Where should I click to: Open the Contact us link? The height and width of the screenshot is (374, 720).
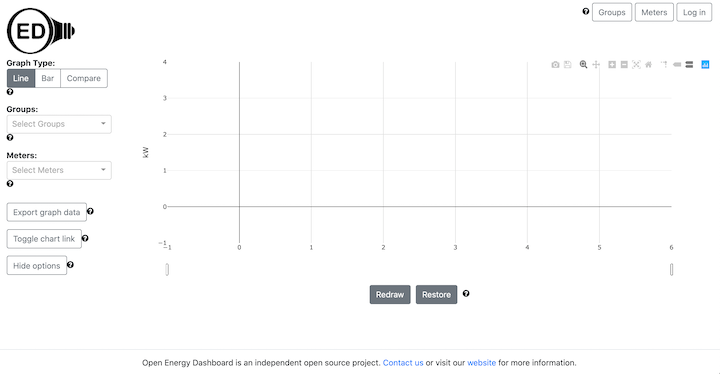pyautogui.click(x=403, y=363)
